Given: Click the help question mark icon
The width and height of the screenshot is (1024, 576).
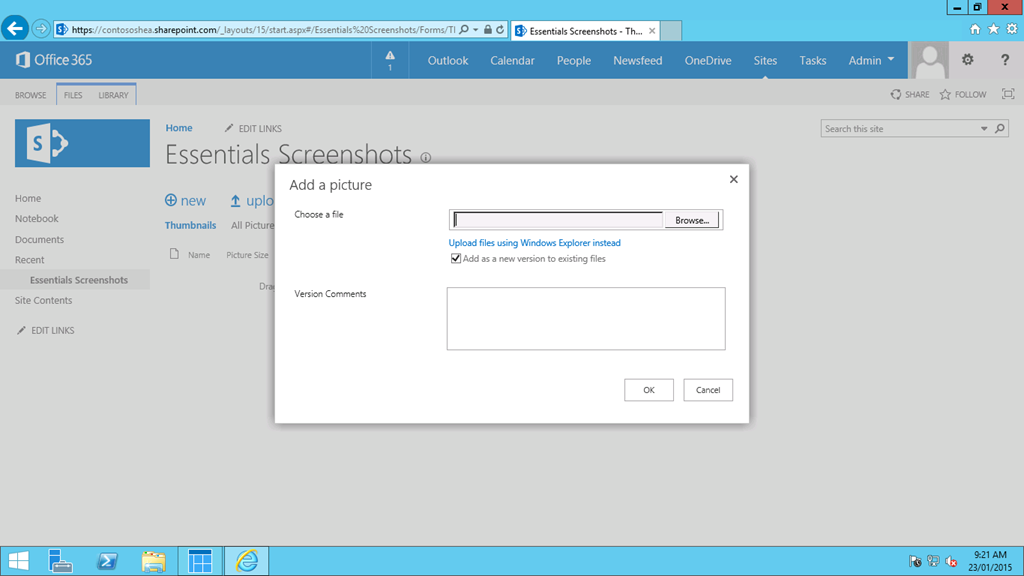Looking at the screenshot, I should pyautogui.click(x=1005, y=60).
